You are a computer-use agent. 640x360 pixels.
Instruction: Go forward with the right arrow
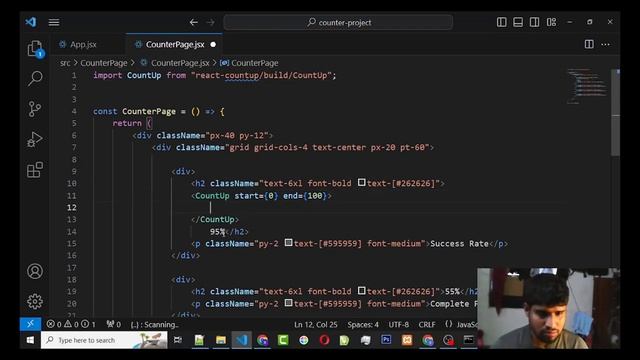tap(211, 22)
